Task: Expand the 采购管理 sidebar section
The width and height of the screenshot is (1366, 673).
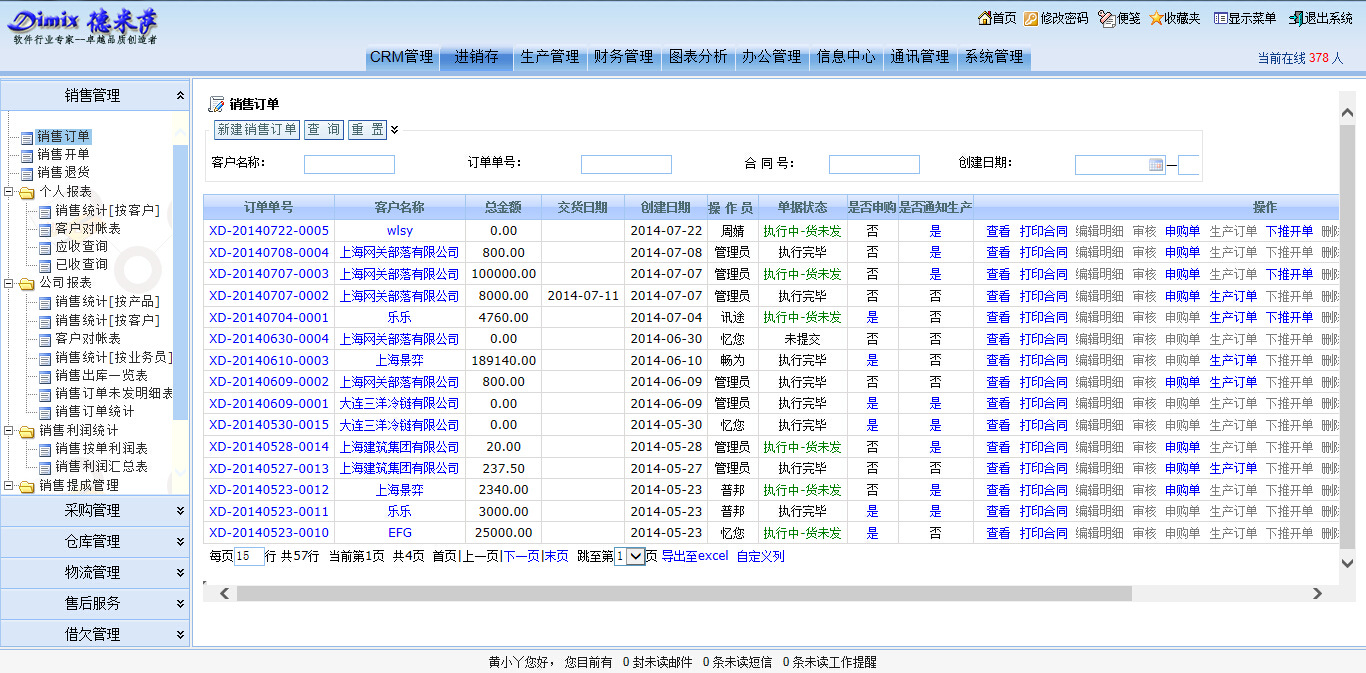Action: click(180, 511)
